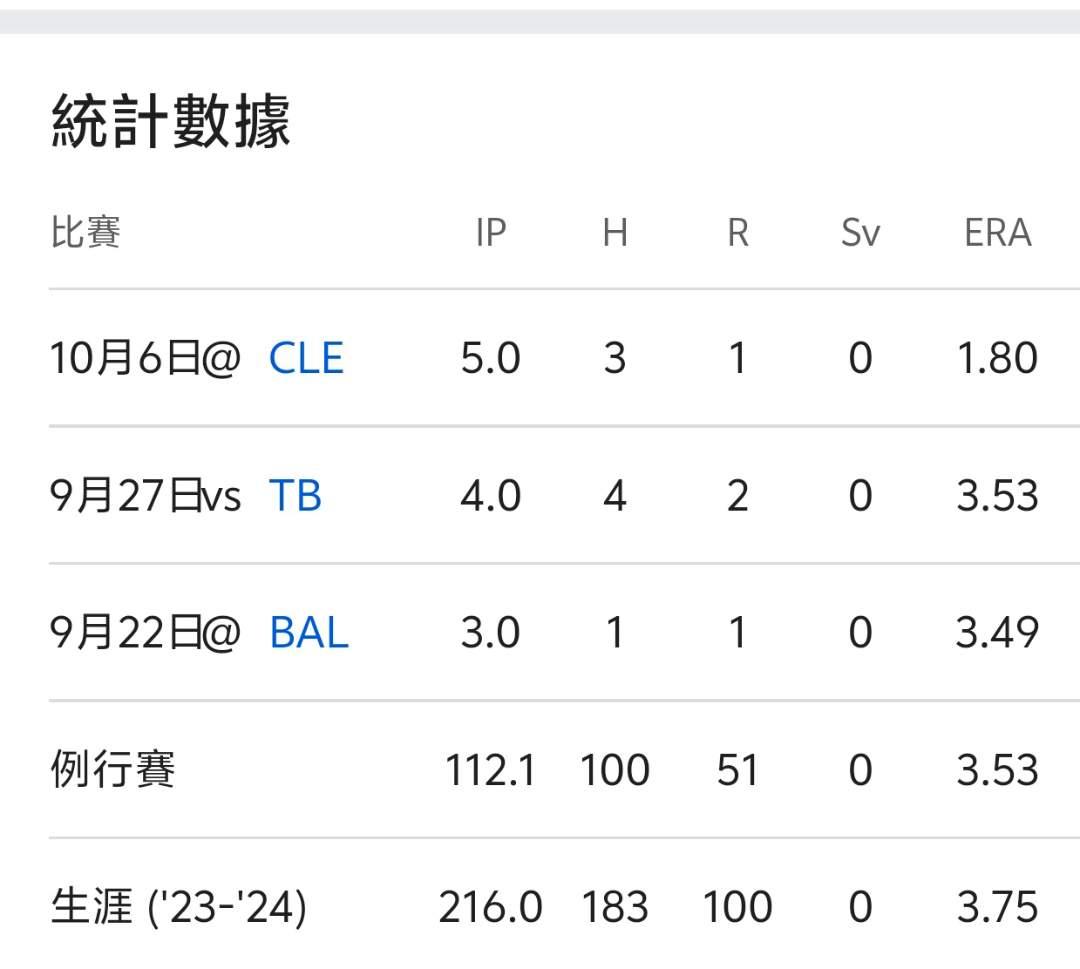The height and width of the screenshot is (969, 1080).
Task: Click the Sv column header
Action: [x=860, y=233]
